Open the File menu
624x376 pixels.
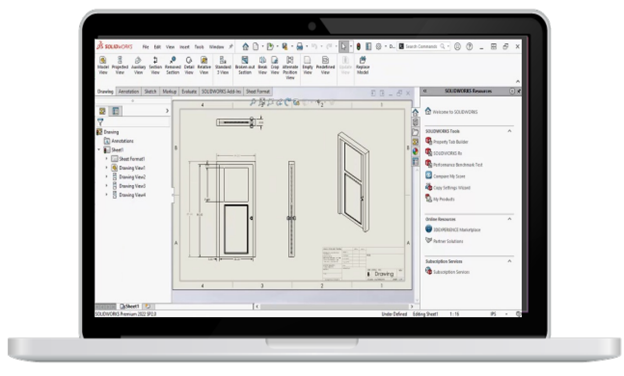146,47
